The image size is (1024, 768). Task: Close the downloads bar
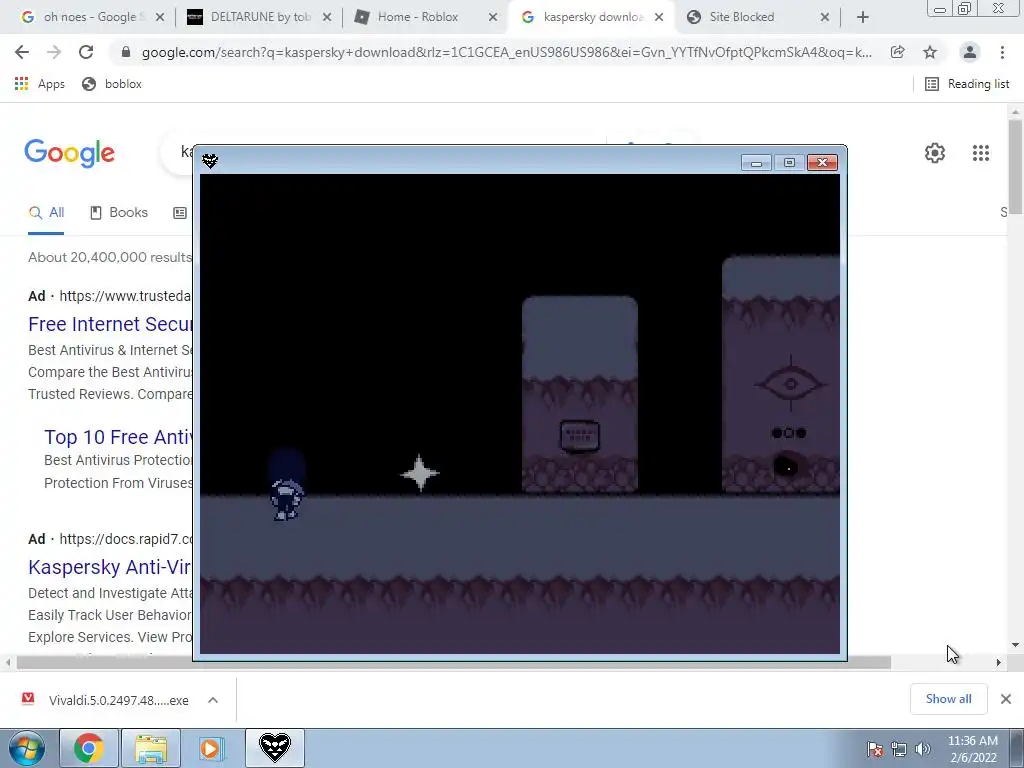point(1006,699)
